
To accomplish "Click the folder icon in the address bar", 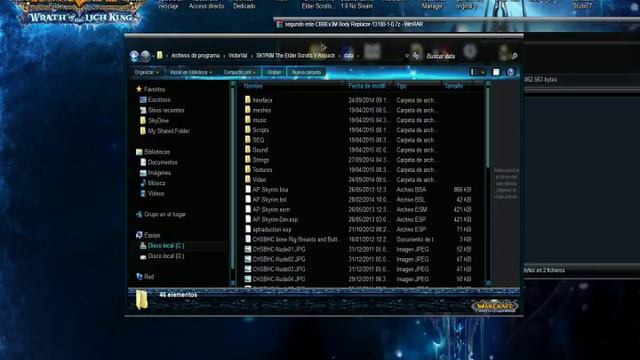I will (x=160, y=55).
